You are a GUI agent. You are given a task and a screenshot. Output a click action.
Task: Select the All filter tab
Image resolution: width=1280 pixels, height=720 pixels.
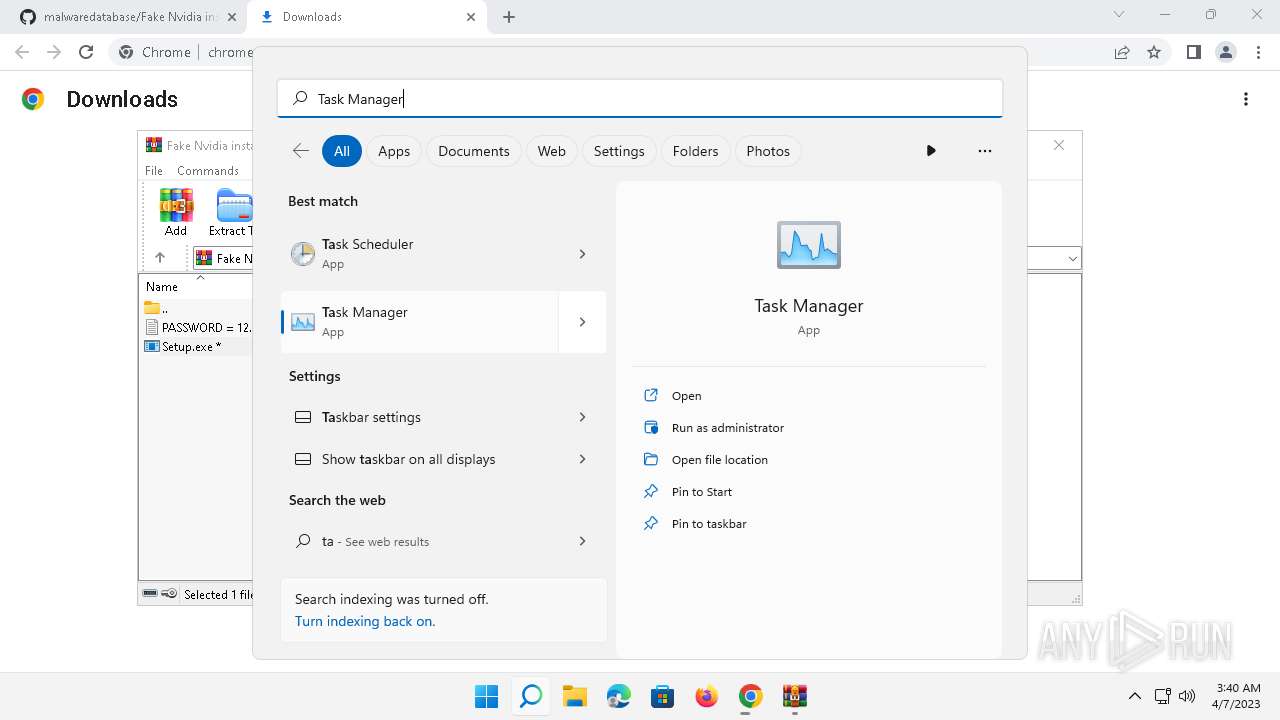tap(342, 151)
